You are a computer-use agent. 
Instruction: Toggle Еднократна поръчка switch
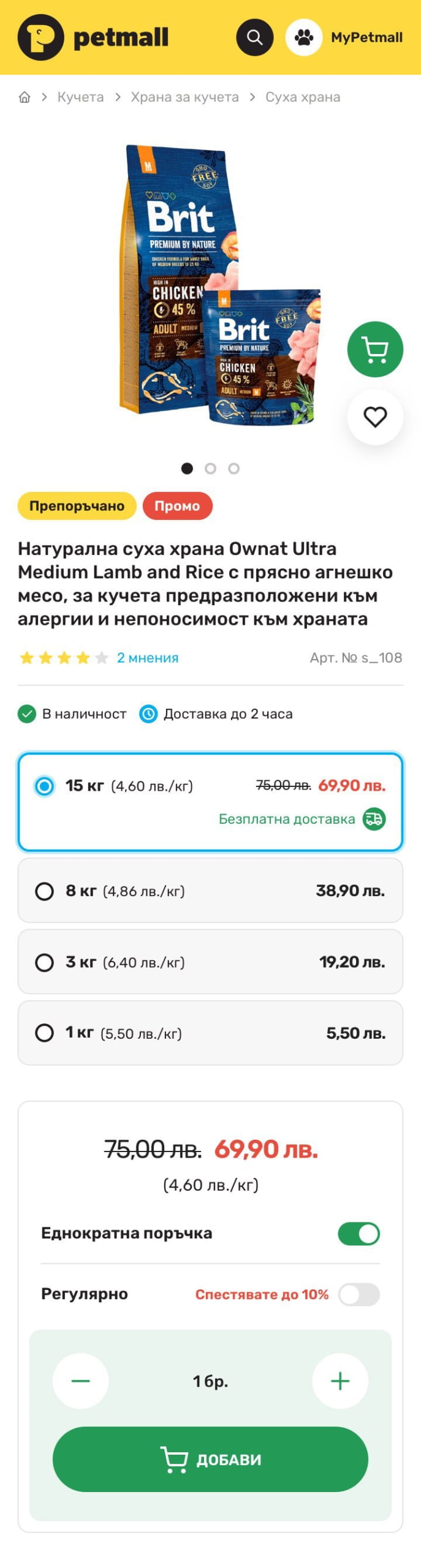[x=358, y=1234]
